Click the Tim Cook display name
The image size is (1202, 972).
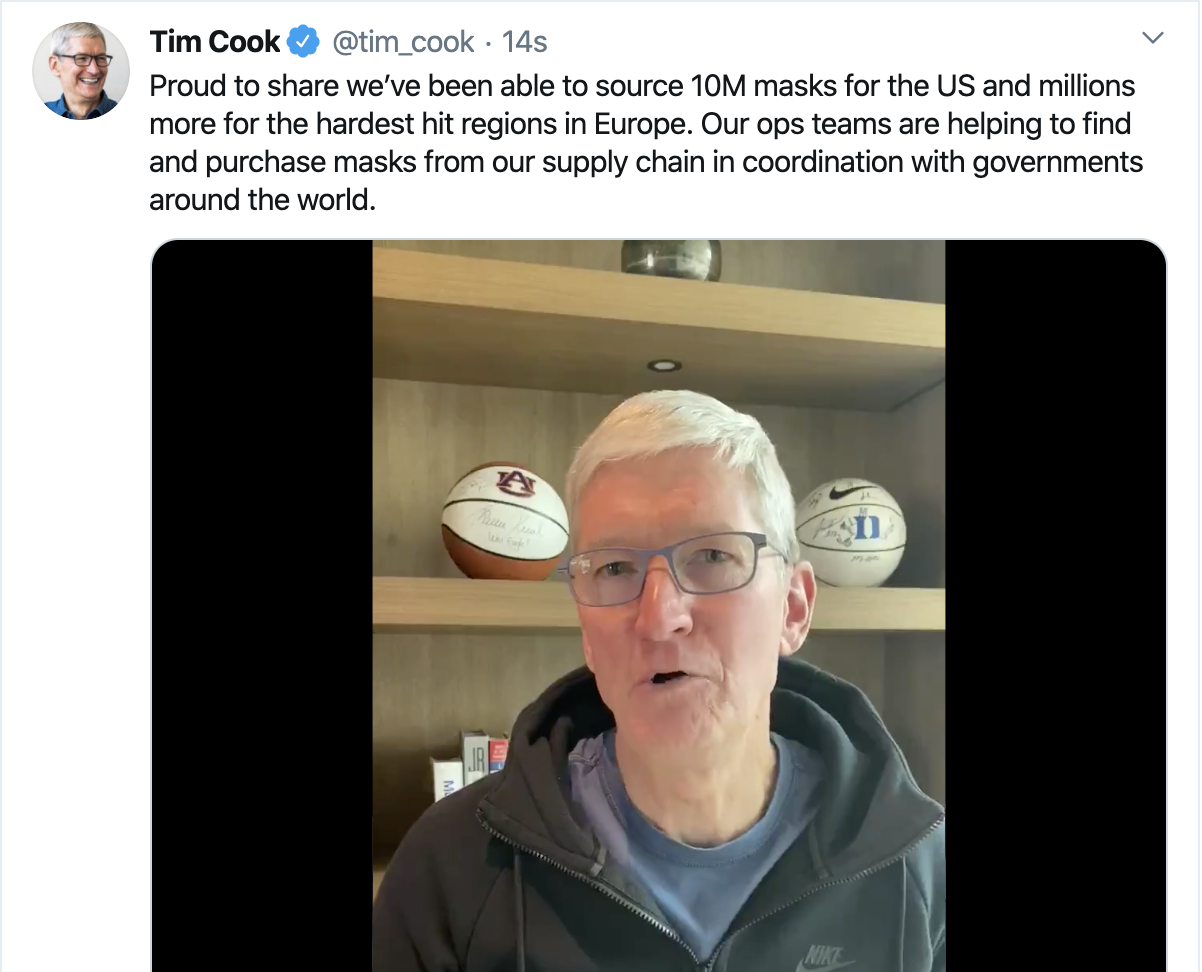[x=215, y=42]
